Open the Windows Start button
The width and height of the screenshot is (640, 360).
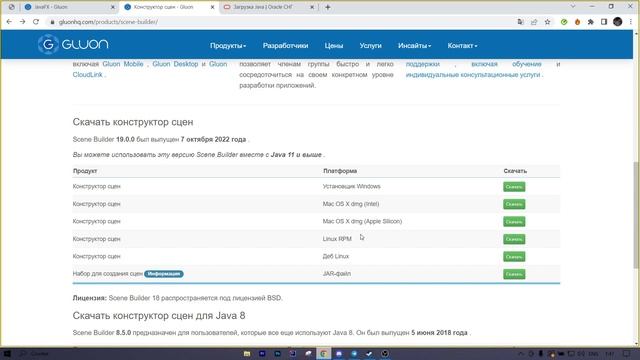[x=7, y=353]
